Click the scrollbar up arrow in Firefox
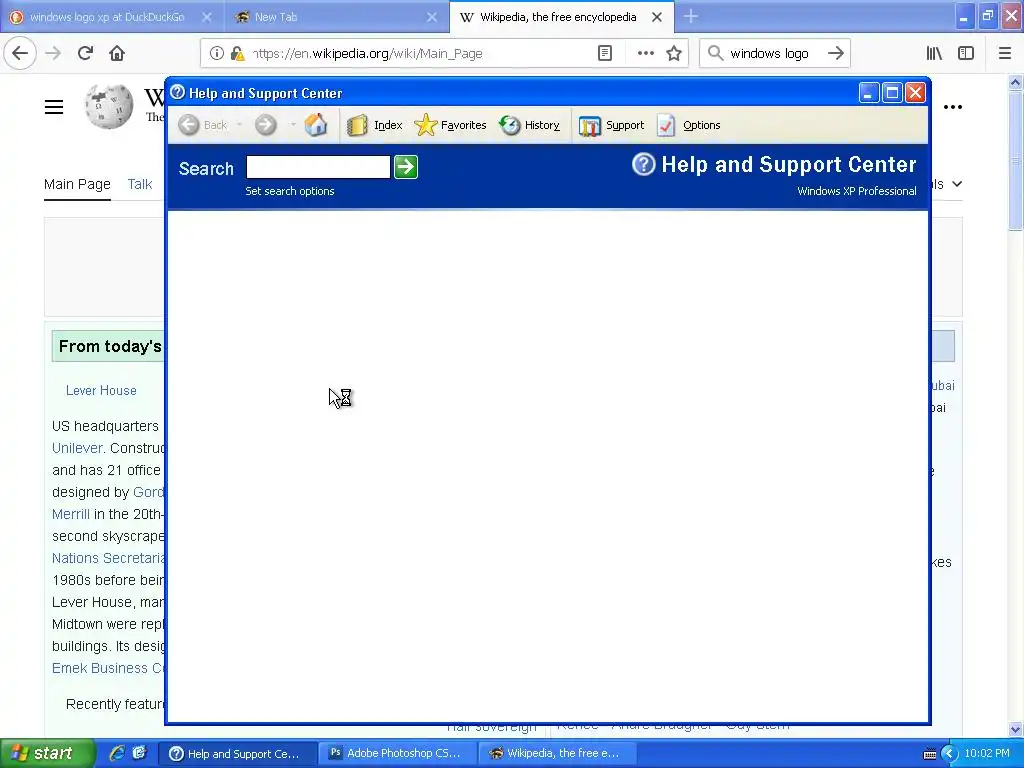 coord(1015,82)
